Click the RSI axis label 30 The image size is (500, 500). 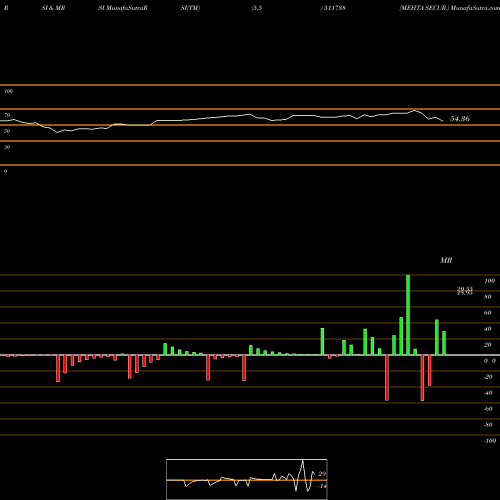(7, 147)
